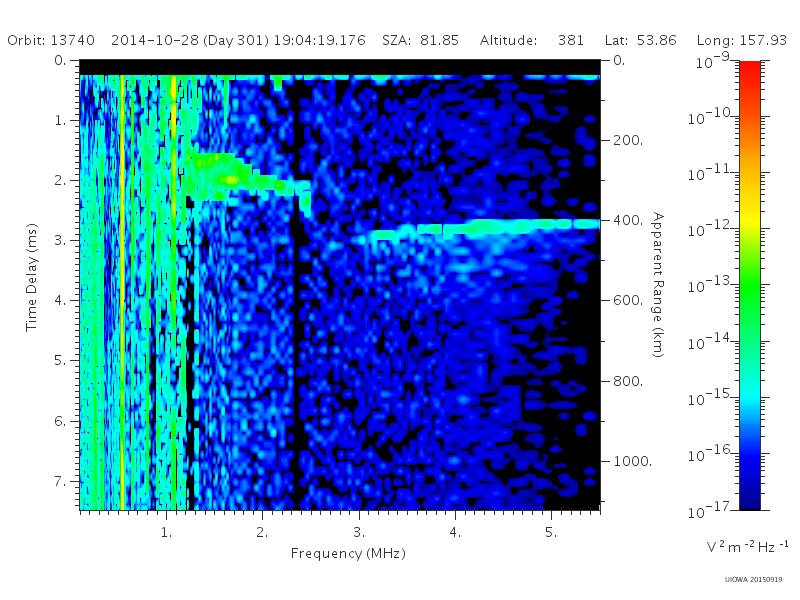Click the '5.' frequency tick label

(x=551, y=532)
